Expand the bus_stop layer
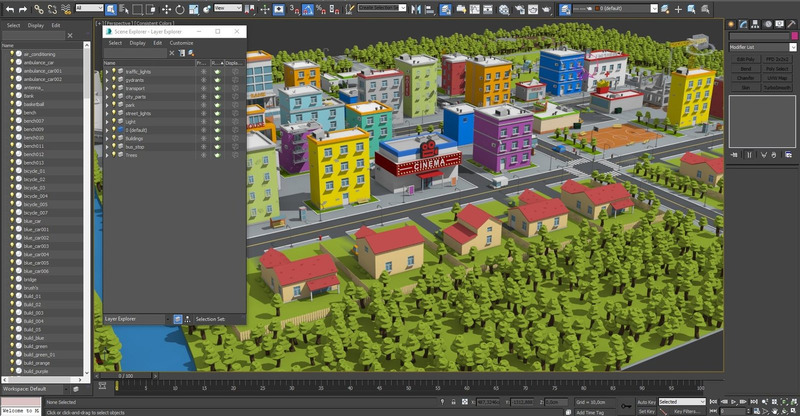This screenshot has width=800, height=416. 107,146
